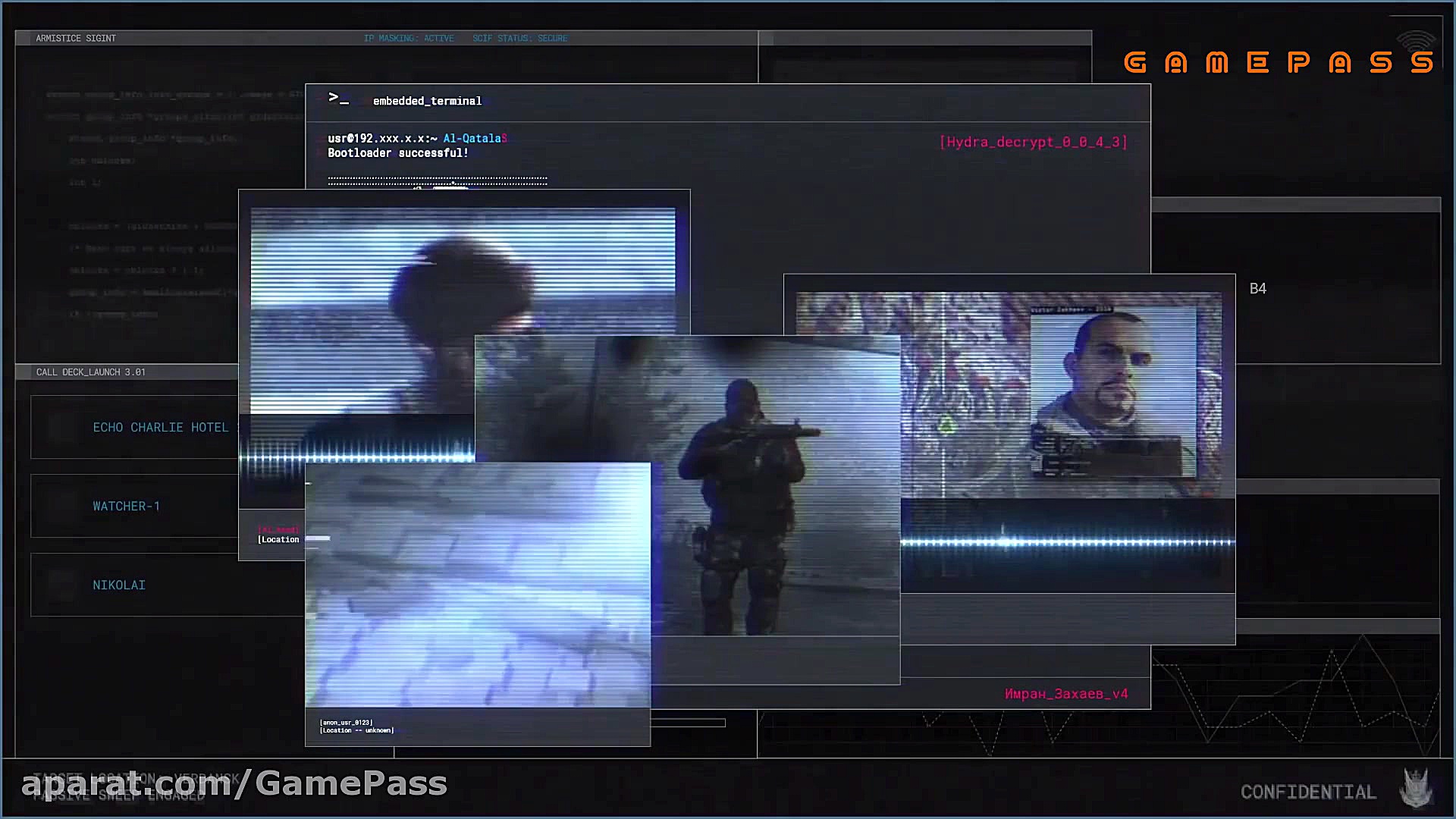The height and width of the screenshot is (819, 1456).
Task: Click the Имран_Захаев_v4 file label
Action: [x=1066, y=693]
